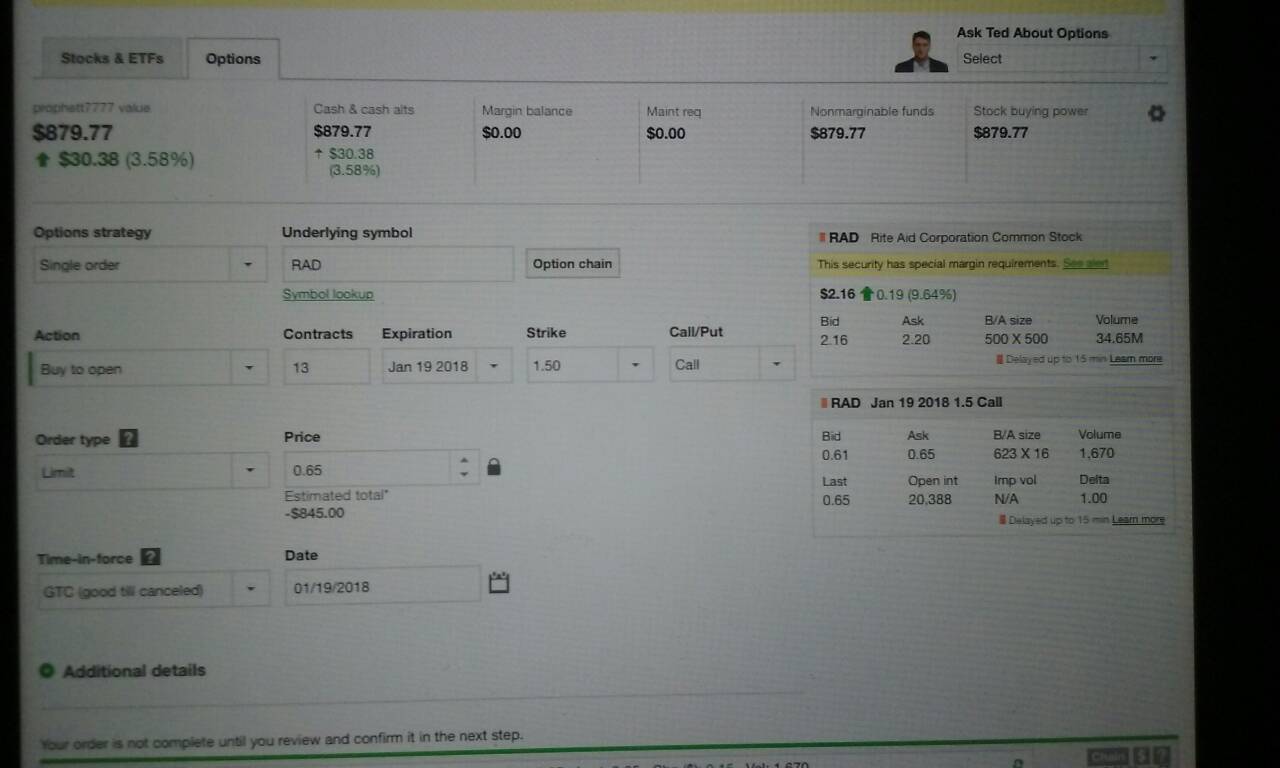
Task: Click the "Rite Aid Corporation Common Stock" title
Action: (x=976, y=237)
